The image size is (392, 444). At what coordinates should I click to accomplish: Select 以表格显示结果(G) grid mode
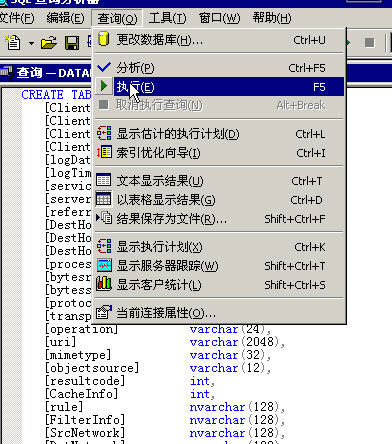[x=219, y=200]
